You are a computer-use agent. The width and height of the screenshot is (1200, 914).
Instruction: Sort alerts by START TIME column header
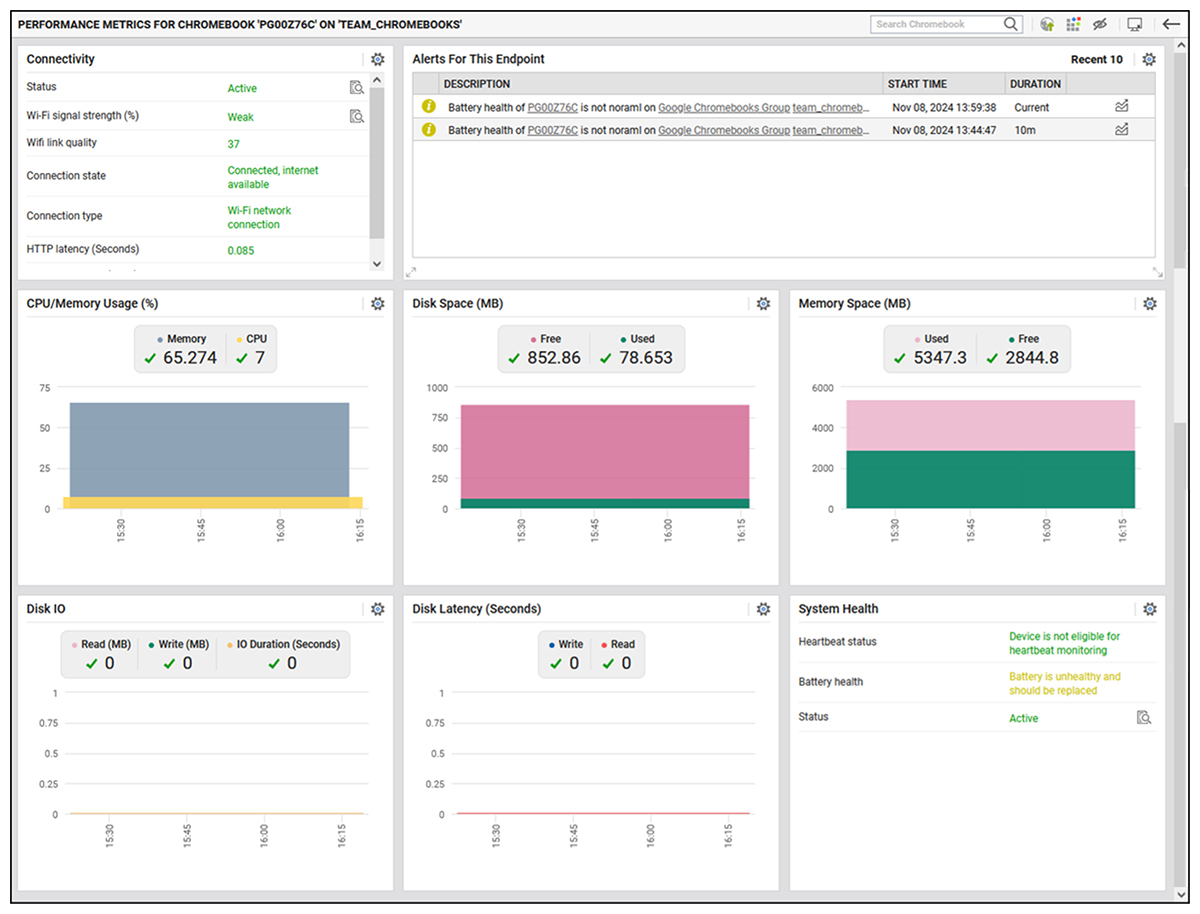917,84
